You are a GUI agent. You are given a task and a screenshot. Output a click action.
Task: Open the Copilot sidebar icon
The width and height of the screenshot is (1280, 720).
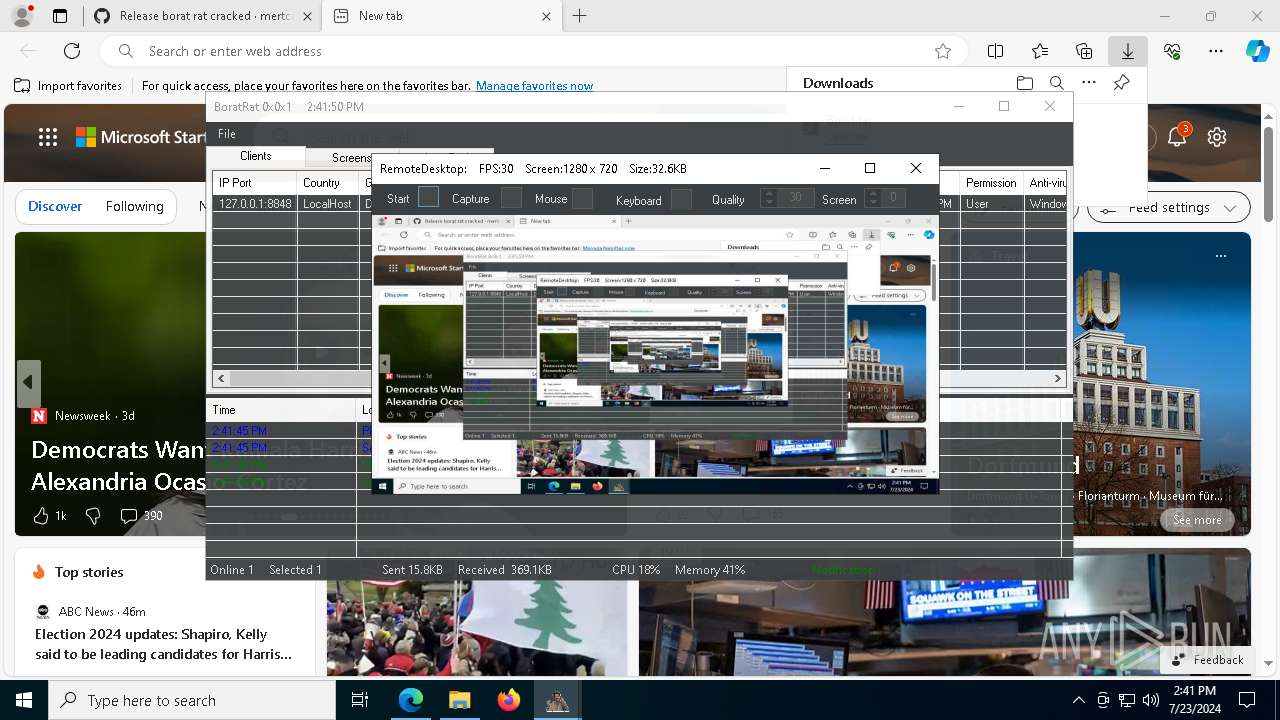[x=1257, y=51]
